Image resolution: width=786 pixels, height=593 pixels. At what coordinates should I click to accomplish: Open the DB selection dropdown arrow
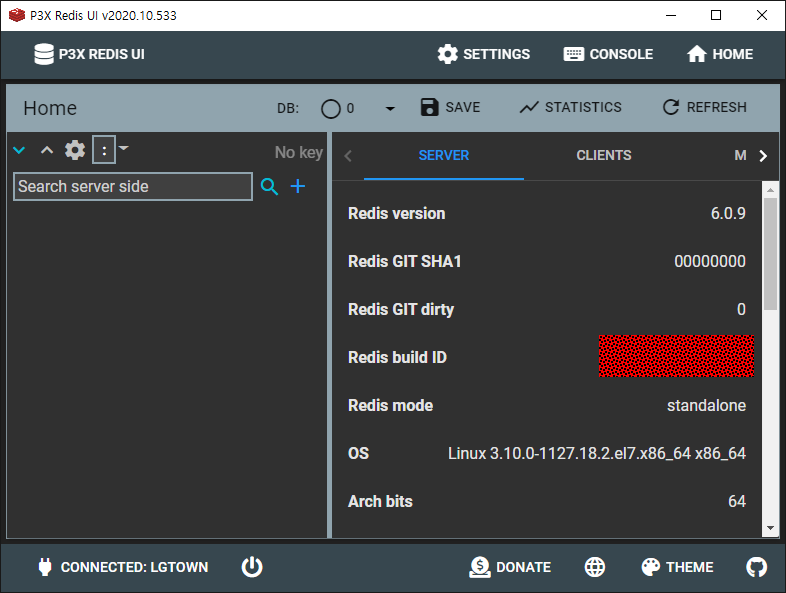390,108
